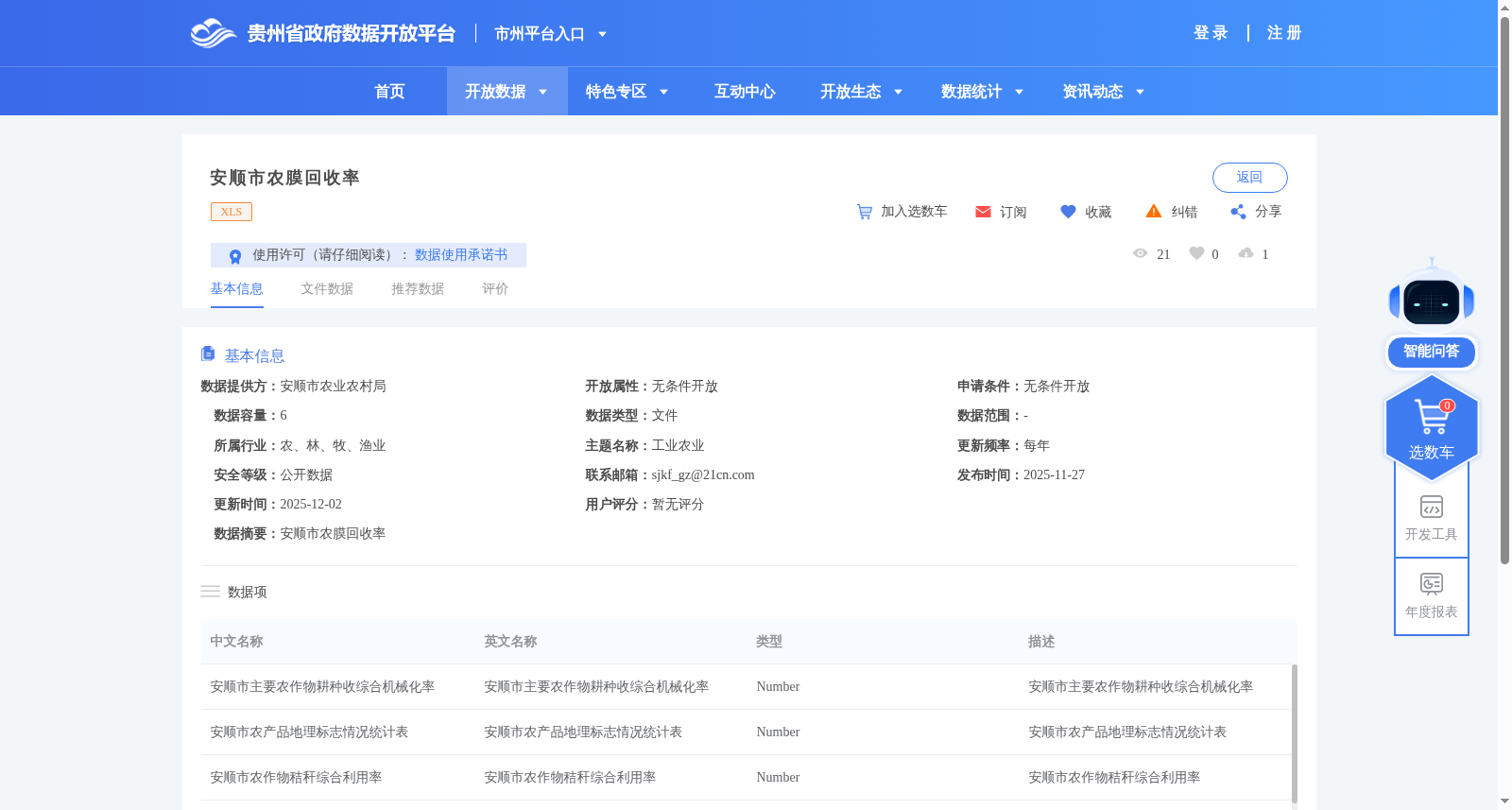The image size is (1512, 810).
Task: Open 互动中心 navigation item
Action: [745, 92]
